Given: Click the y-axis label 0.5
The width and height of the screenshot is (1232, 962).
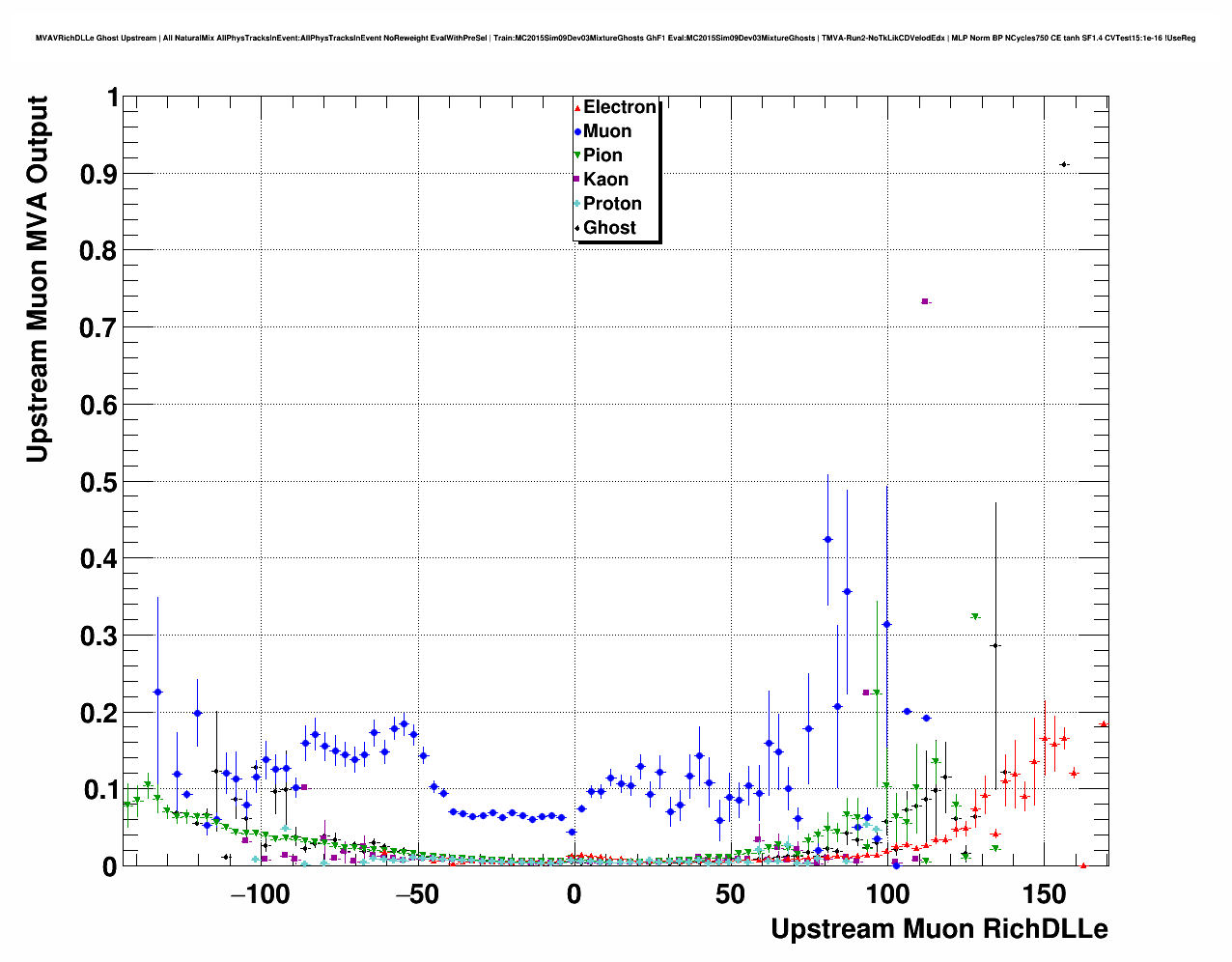Looking at the screenshot, I should pos(99,482).
